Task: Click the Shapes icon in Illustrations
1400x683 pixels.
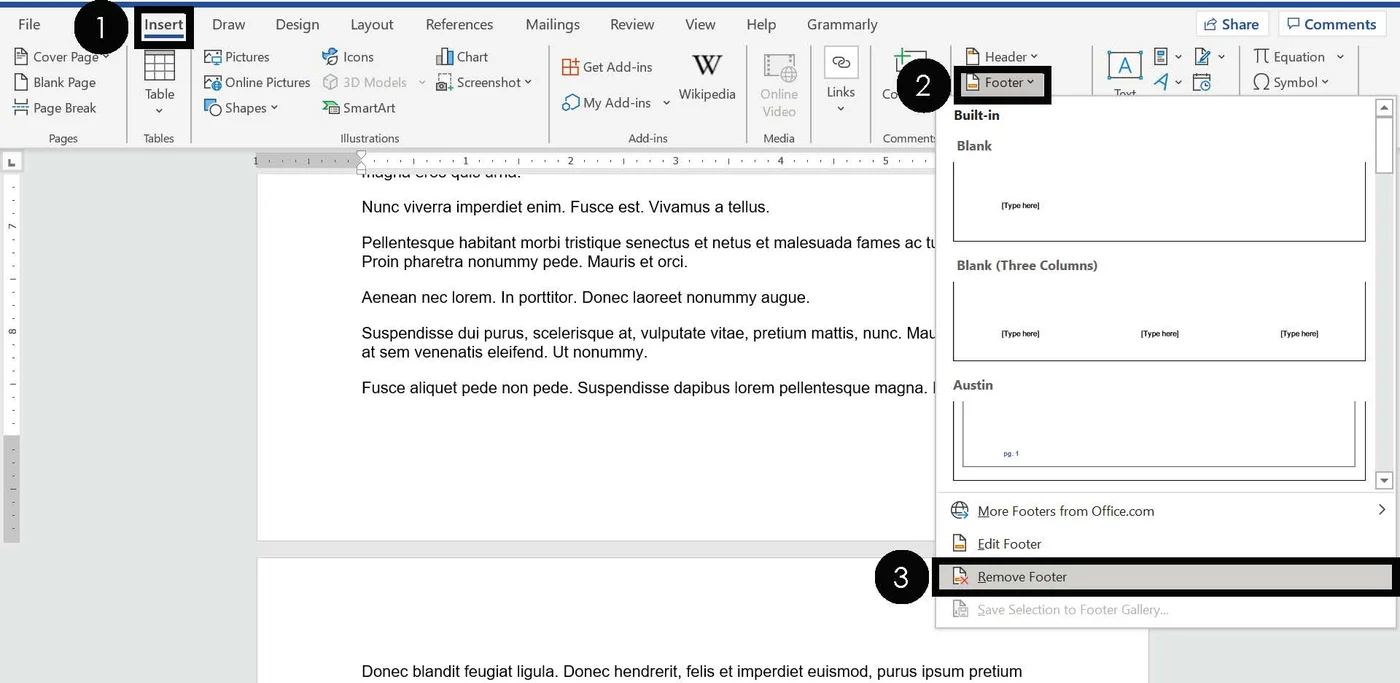Action: pos(212,108)
